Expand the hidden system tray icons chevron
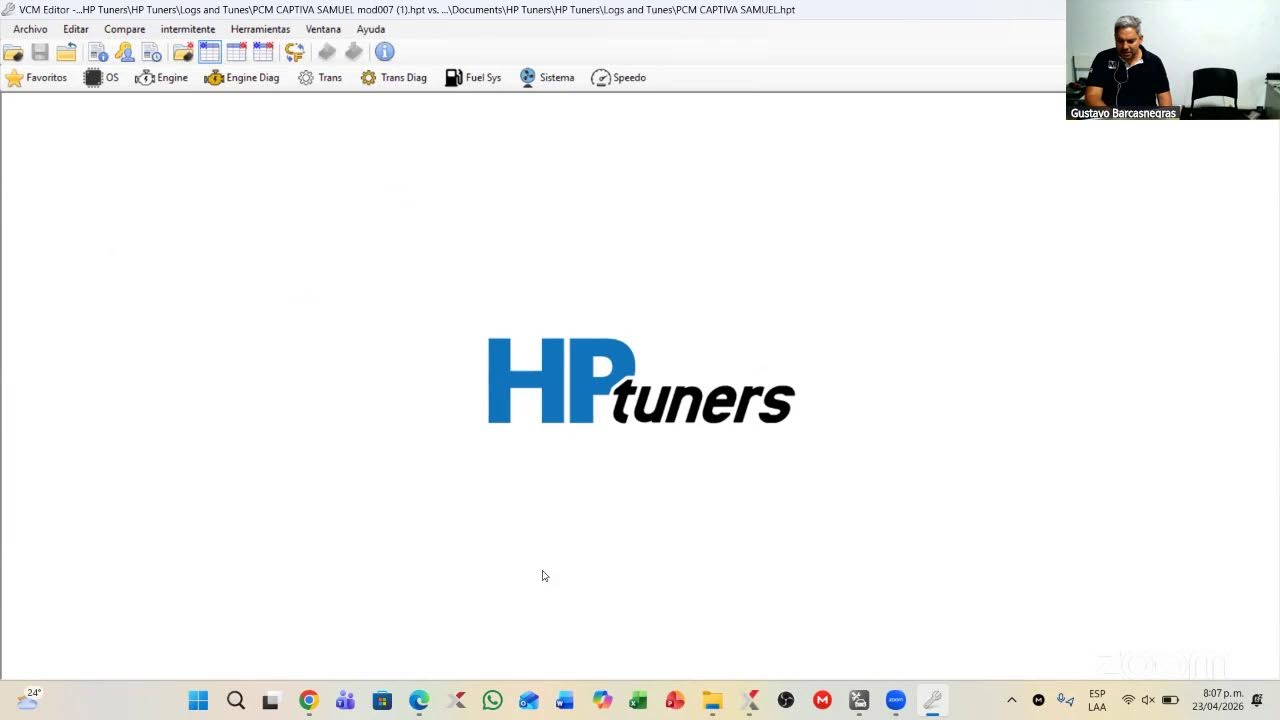1280x720 pixels. pos(1011,700)
